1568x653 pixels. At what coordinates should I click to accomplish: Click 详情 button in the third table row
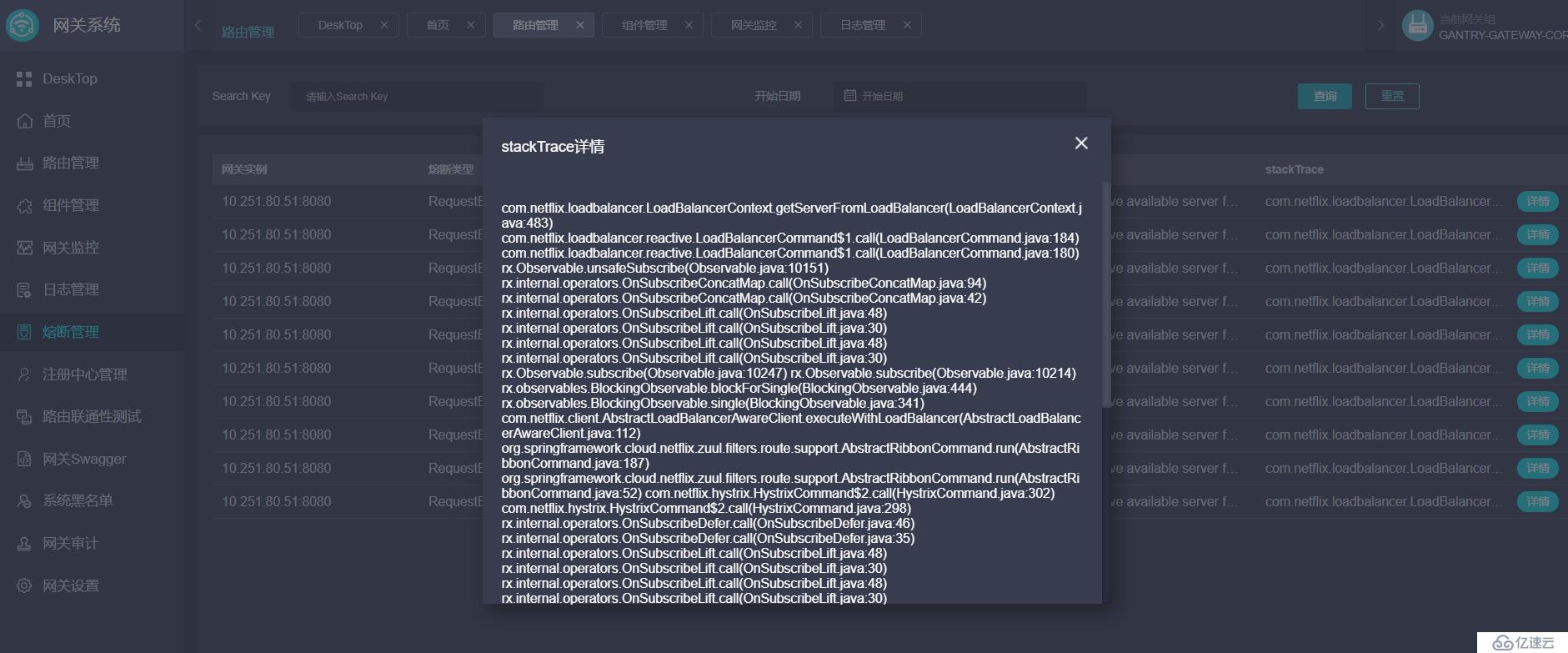(x=1537, y=268)
